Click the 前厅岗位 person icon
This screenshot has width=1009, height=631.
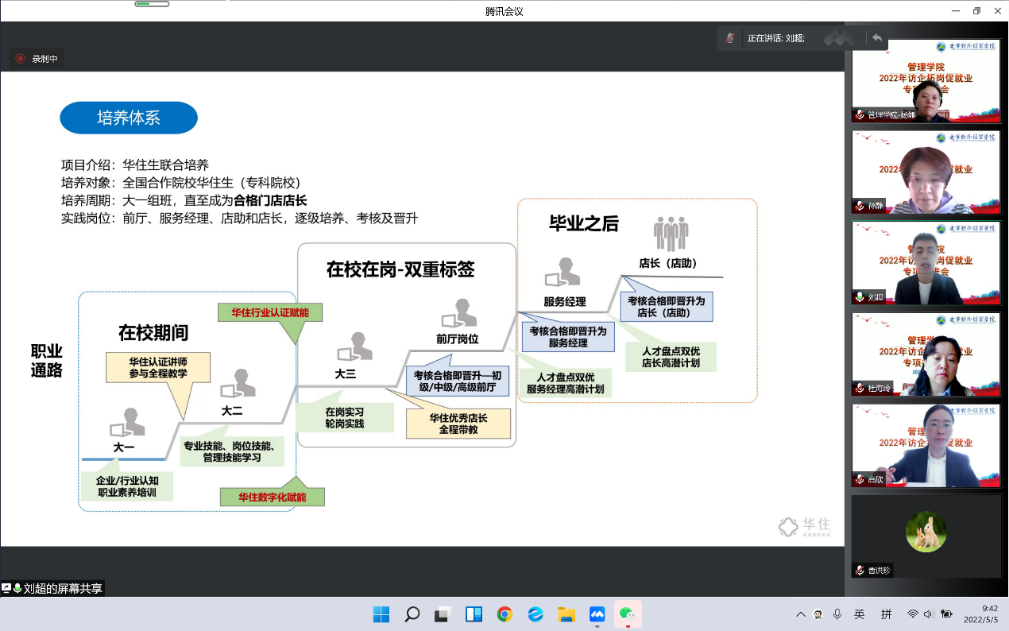[459, 313]
